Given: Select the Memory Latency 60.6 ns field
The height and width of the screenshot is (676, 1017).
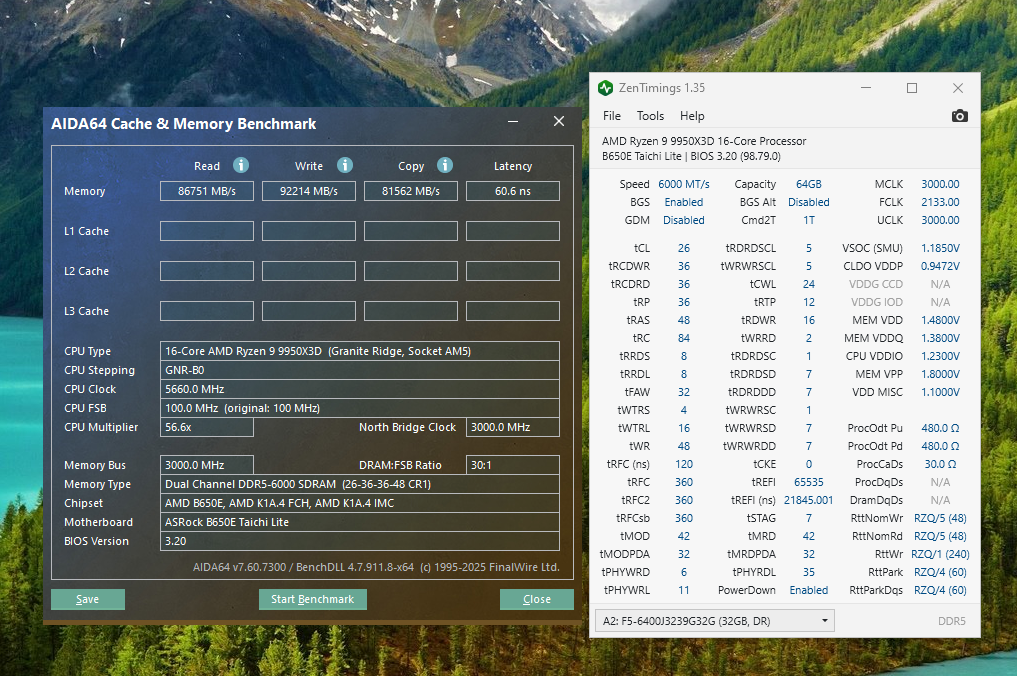Looking at the screenshot, I should [513, 191].
